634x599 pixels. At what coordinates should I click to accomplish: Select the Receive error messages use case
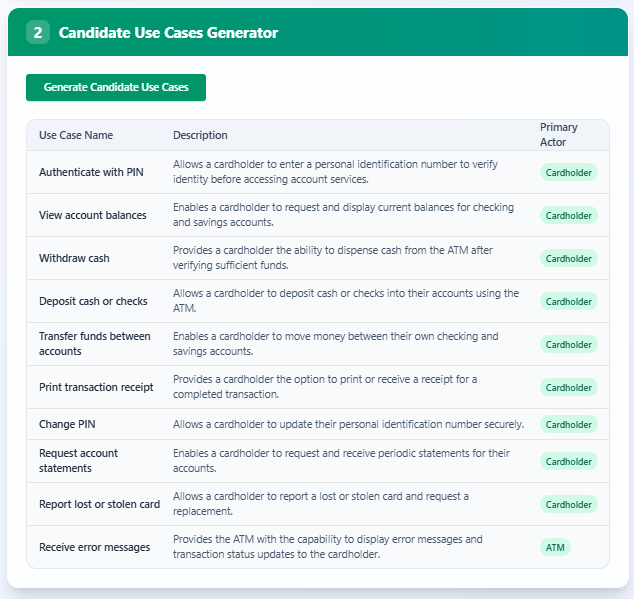pos(95,547)
